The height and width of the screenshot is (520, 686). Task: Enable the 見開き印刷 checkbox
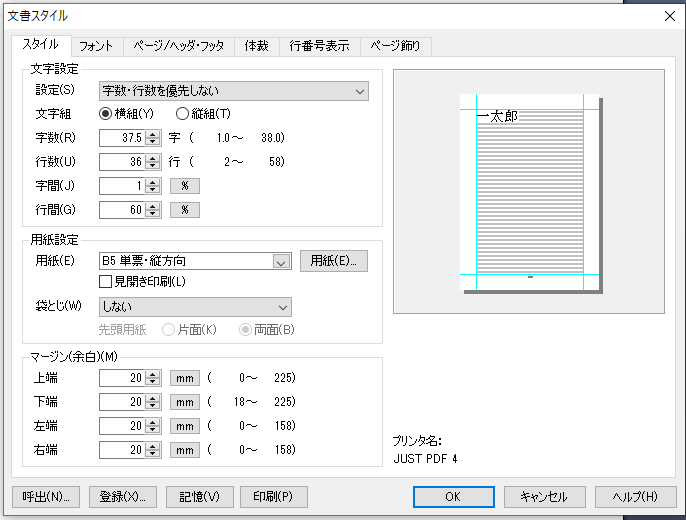pyautogui.click(x=105, y=282)
